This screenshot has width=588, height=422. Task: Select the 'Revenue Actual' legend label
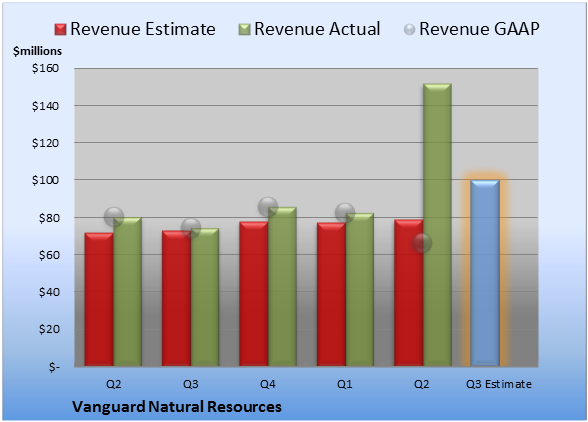[x=317, y=29]
